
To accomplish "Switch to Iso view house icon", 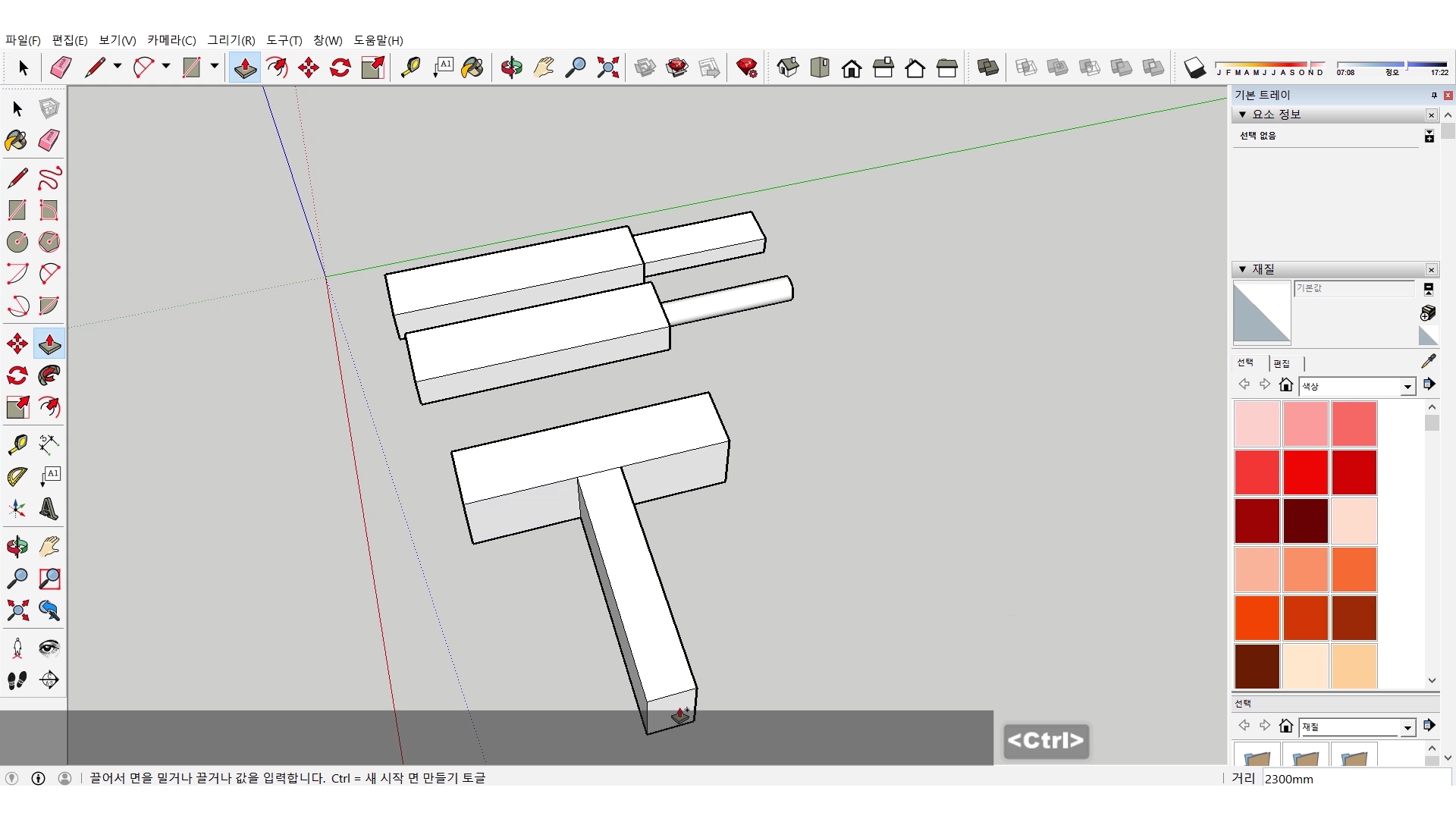I will 788,67.
